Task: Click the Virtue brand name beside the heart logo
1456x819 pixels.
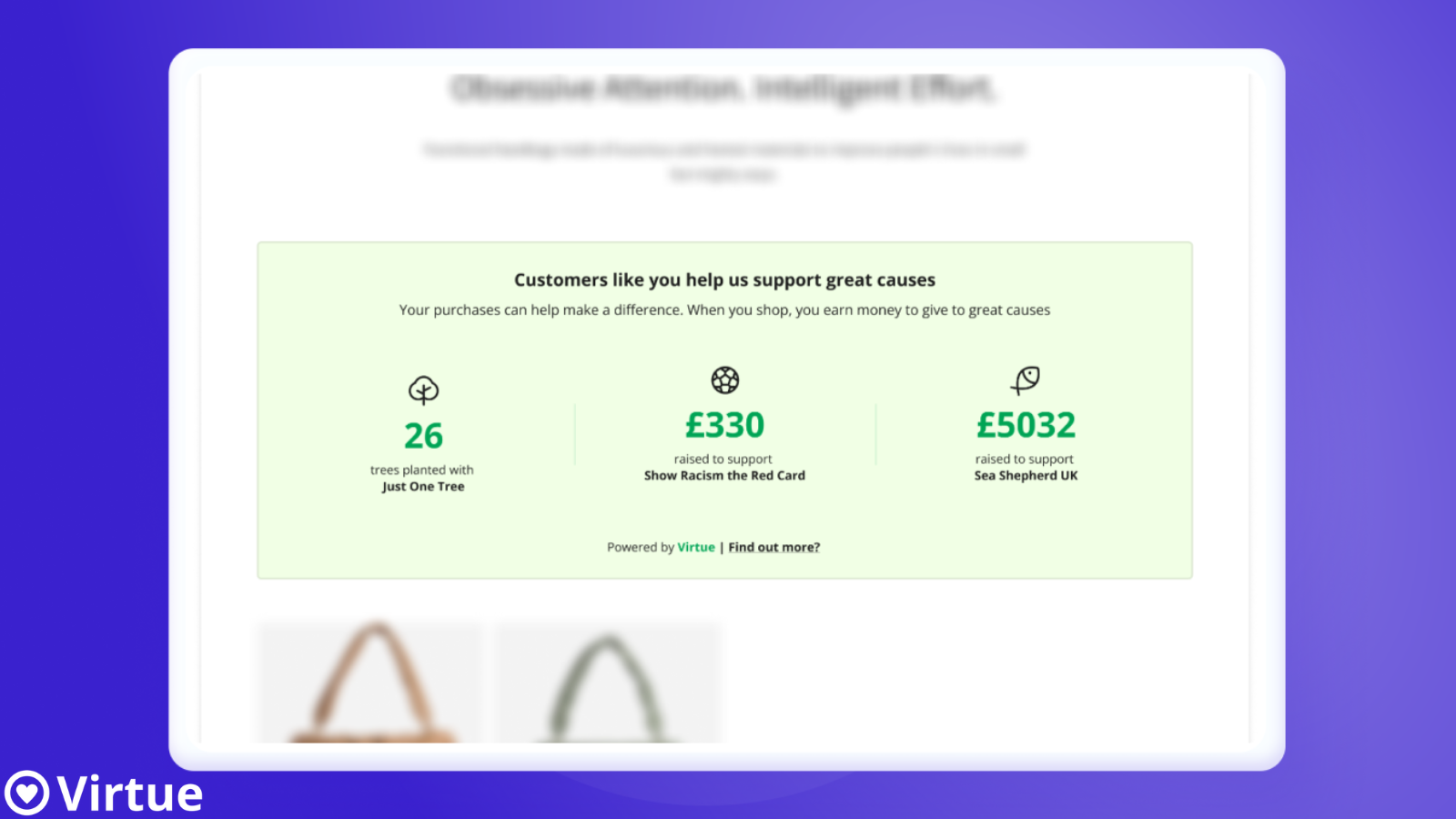Action: point(130,794)
